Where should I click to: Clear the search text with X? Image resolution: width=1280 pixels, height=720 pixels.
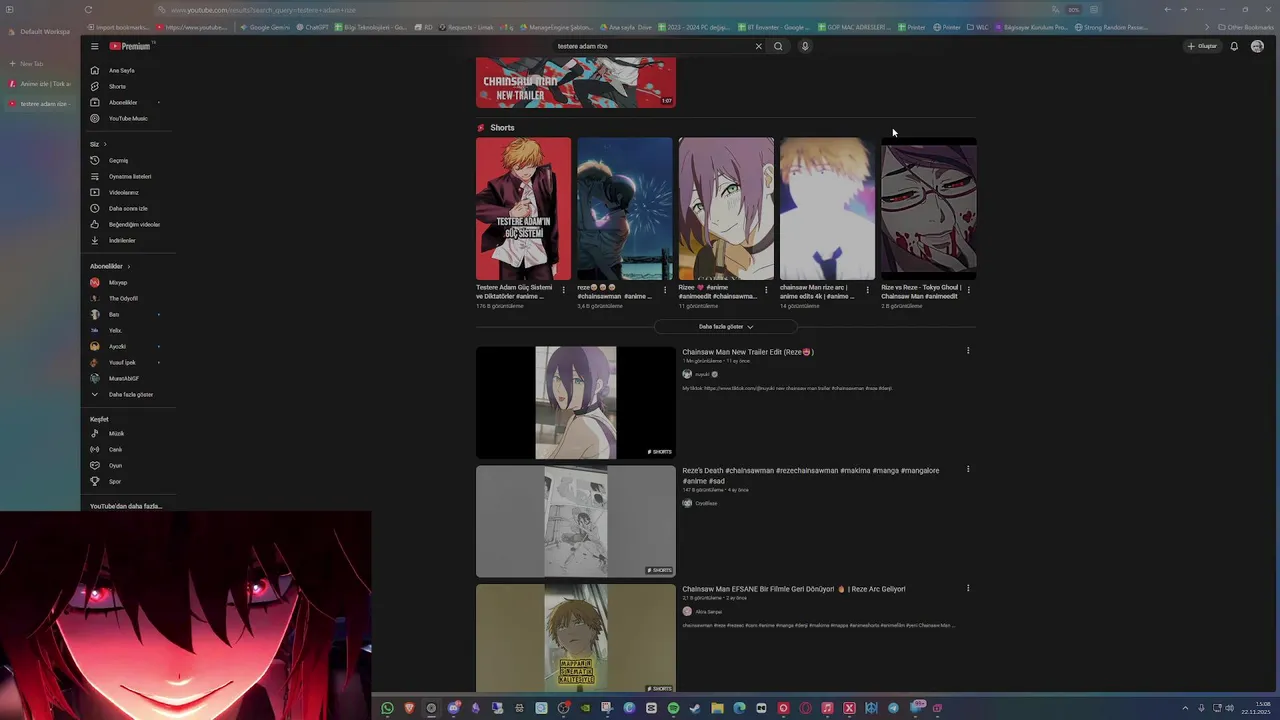point(758,46)
